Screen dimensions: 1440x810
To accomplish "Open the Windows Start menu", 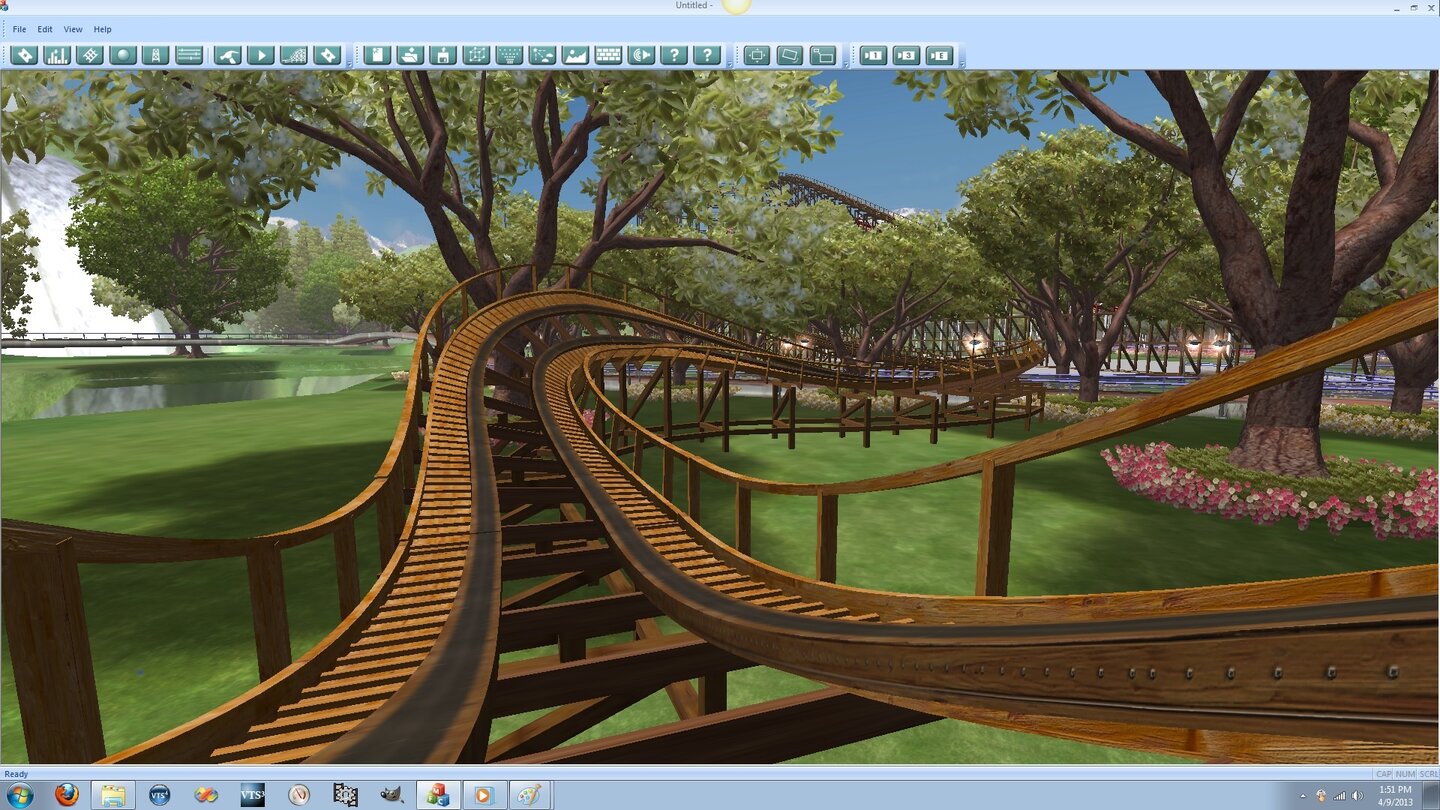I will [x=19, y=795].
